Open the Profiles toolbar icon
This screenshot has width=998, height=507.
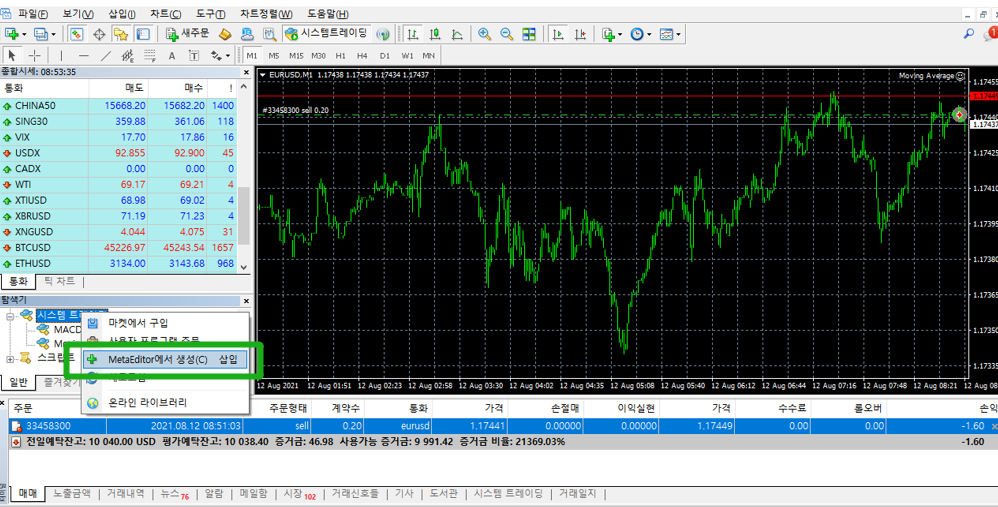45,34
